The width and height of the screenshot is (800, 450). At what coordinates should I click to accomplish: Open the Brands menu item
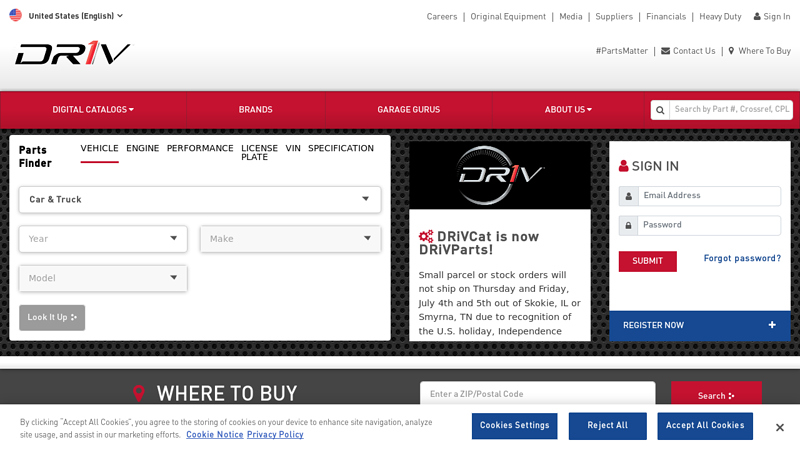256,110
